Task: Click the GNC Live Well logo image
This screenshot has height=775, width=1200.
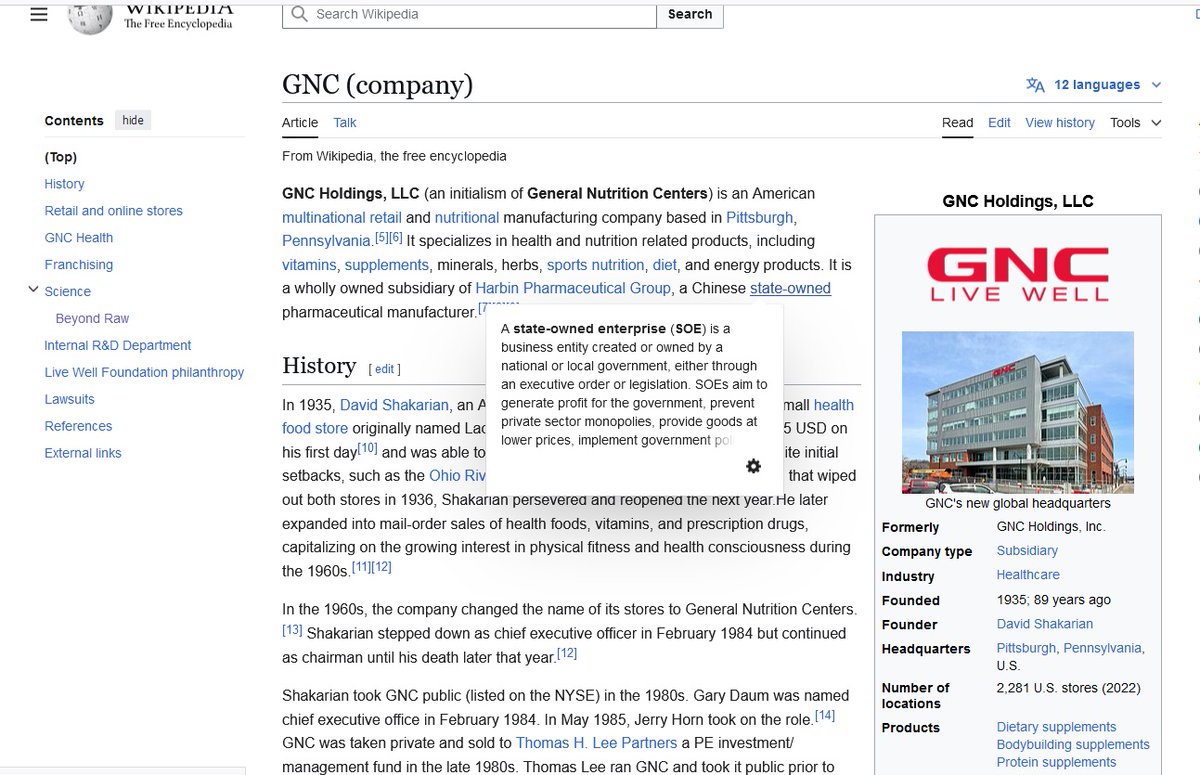Action: 1018,274
